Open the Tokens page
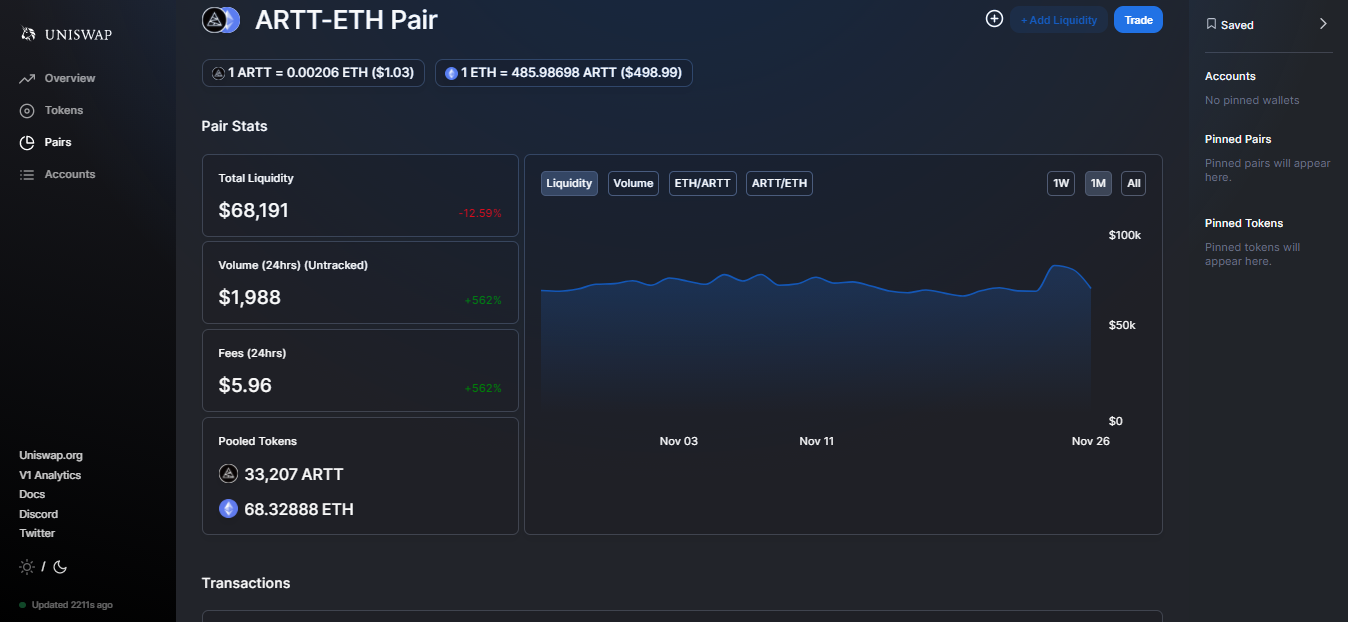Viewport: 1348px width, 622px height. pos(64,110)
